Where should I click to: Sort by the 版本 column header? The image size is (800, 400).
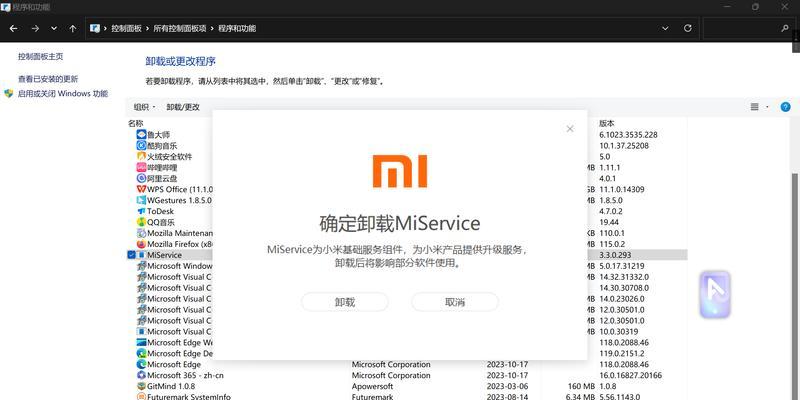(x=607, y=123)
